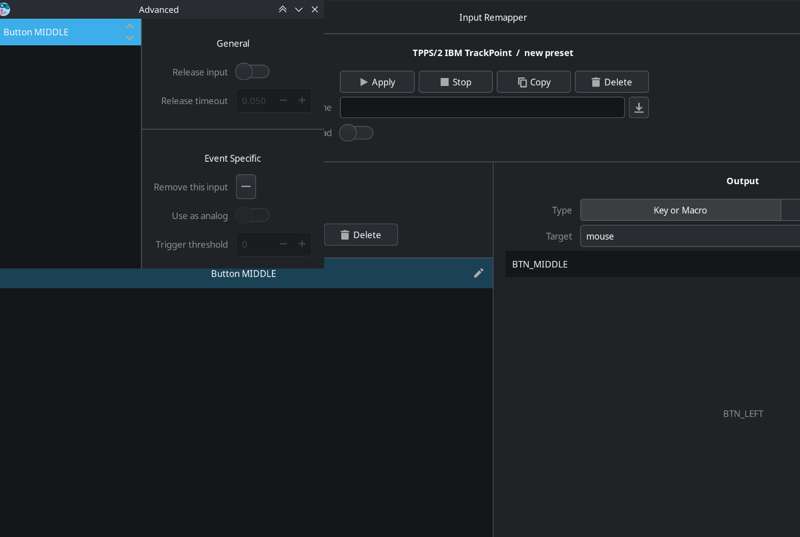This screenshot has height=537, width=800.
Task: Click the Release timeout label
Action: point(194,101)
